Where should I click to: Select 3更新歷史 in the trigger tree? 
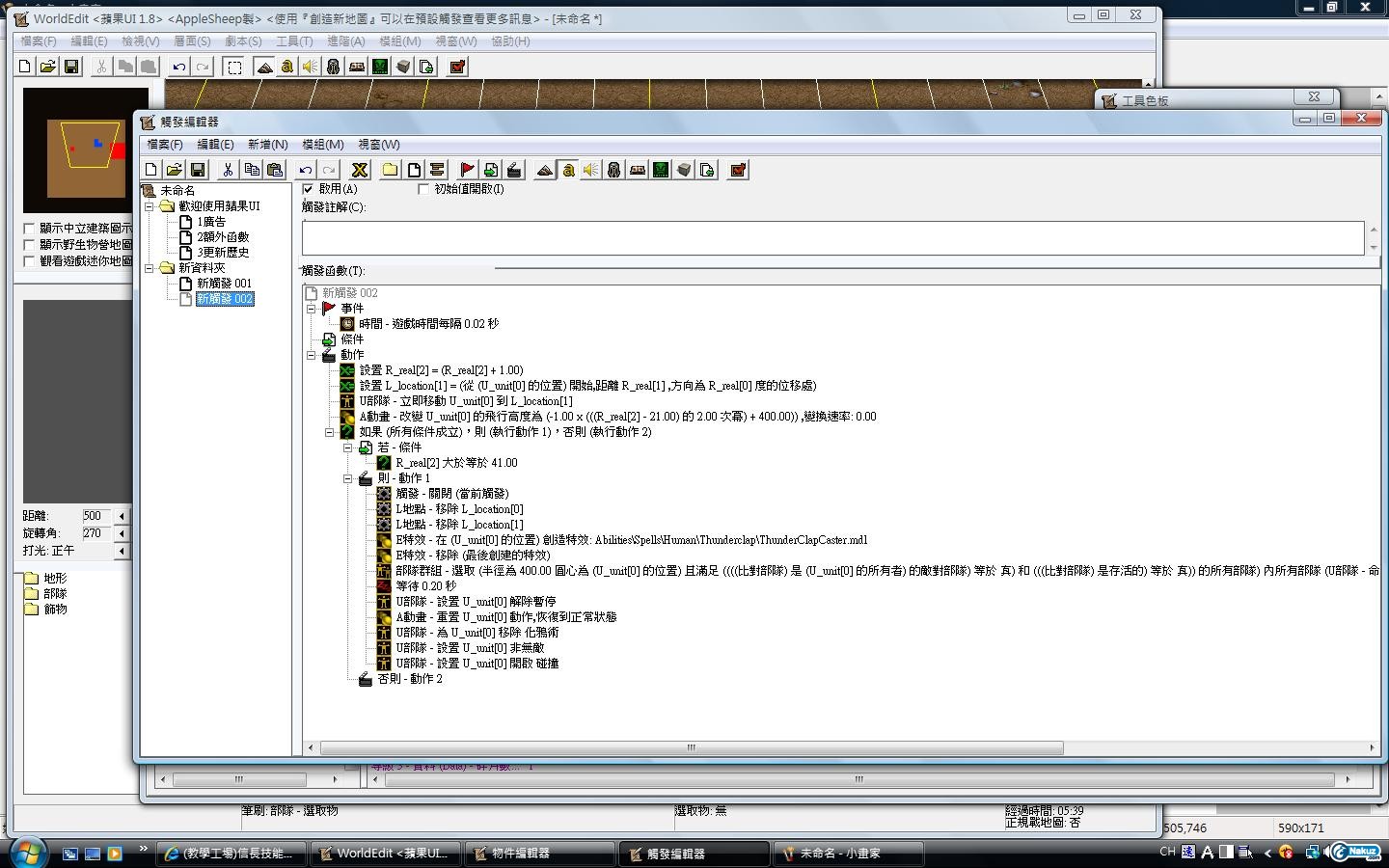point(223,253)
